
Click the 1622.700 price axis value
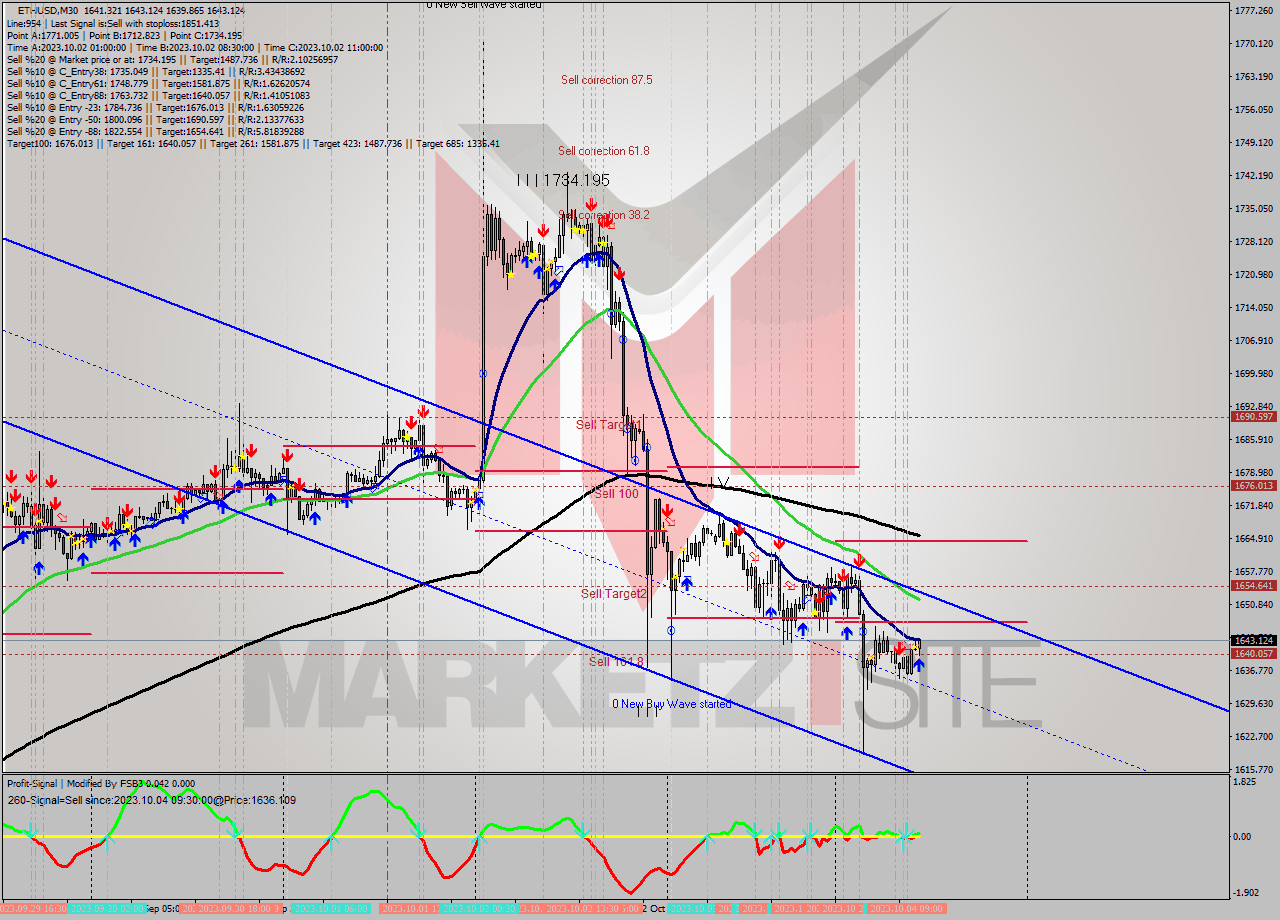[x=1253, y=736]
